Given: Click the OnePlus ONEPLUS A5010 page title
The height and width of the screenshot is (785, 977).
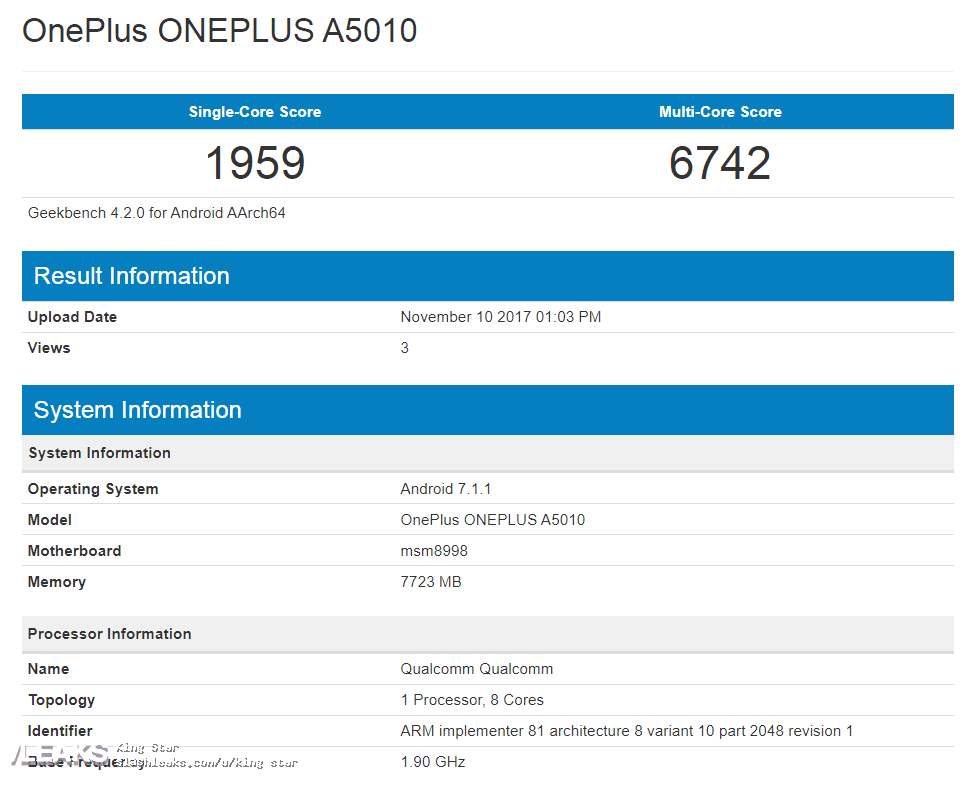Looking at the screenshot, I should [219, 31].
